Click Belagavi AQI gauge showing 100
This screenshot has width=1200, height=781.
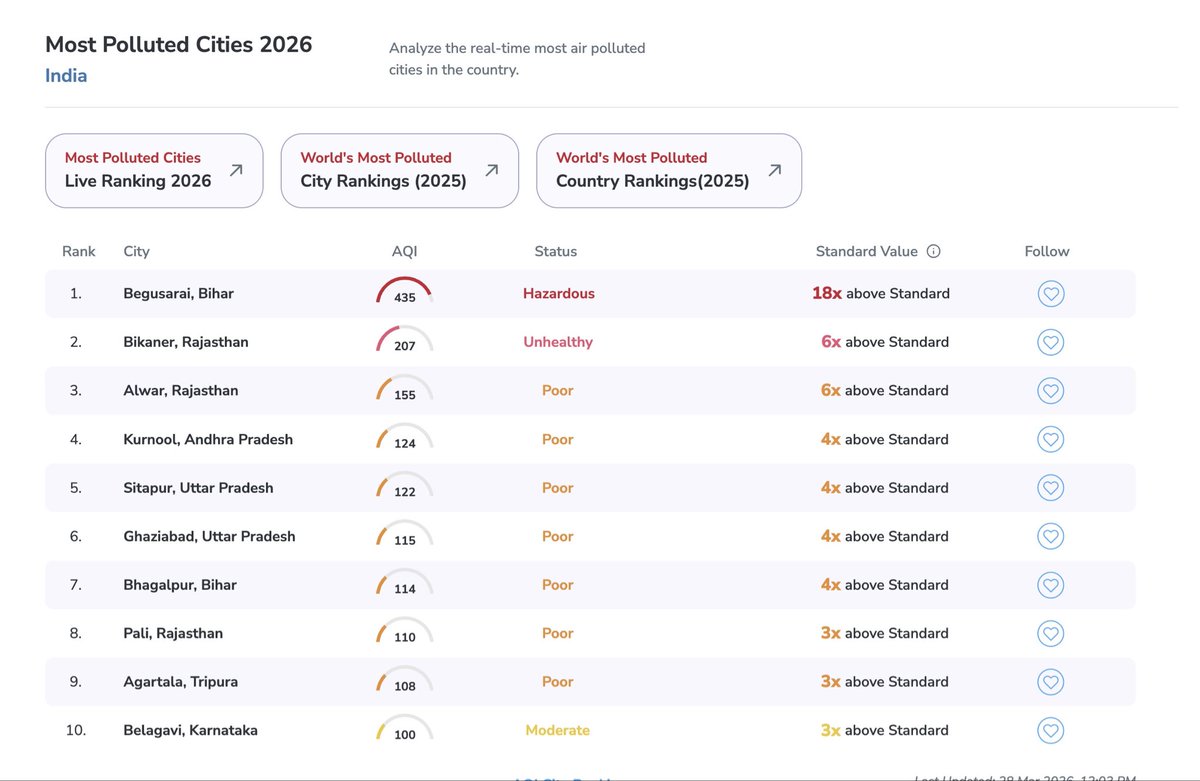404,729
